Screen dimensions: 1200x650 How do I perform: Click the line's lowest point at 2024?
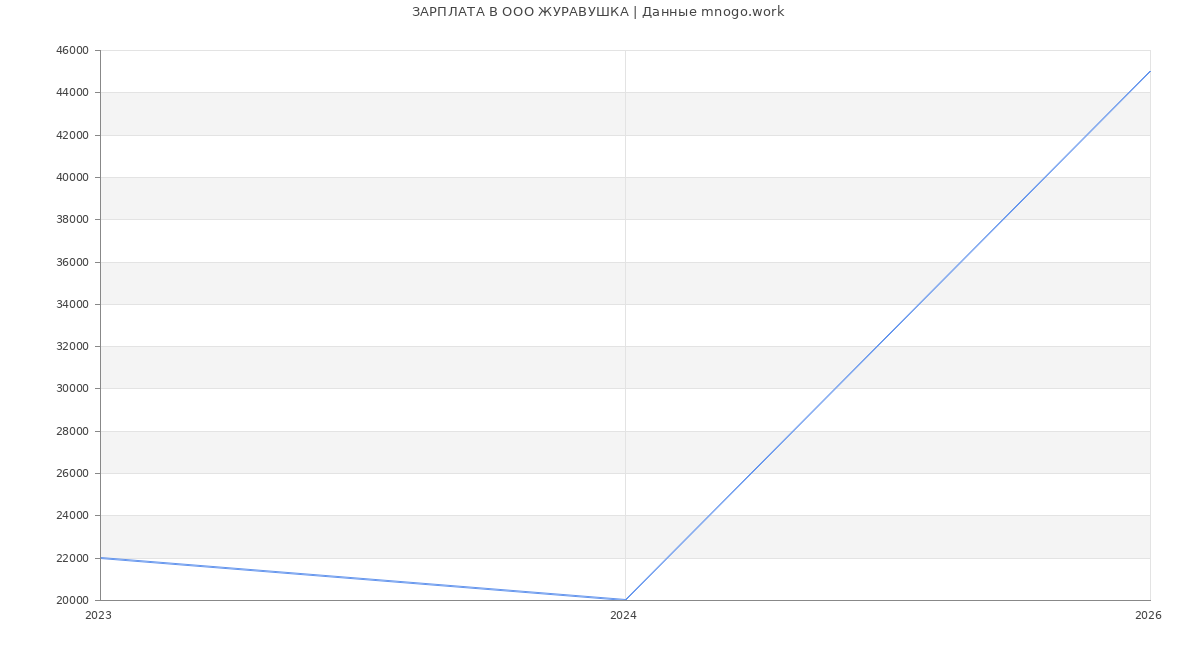(x=625, y=600)
